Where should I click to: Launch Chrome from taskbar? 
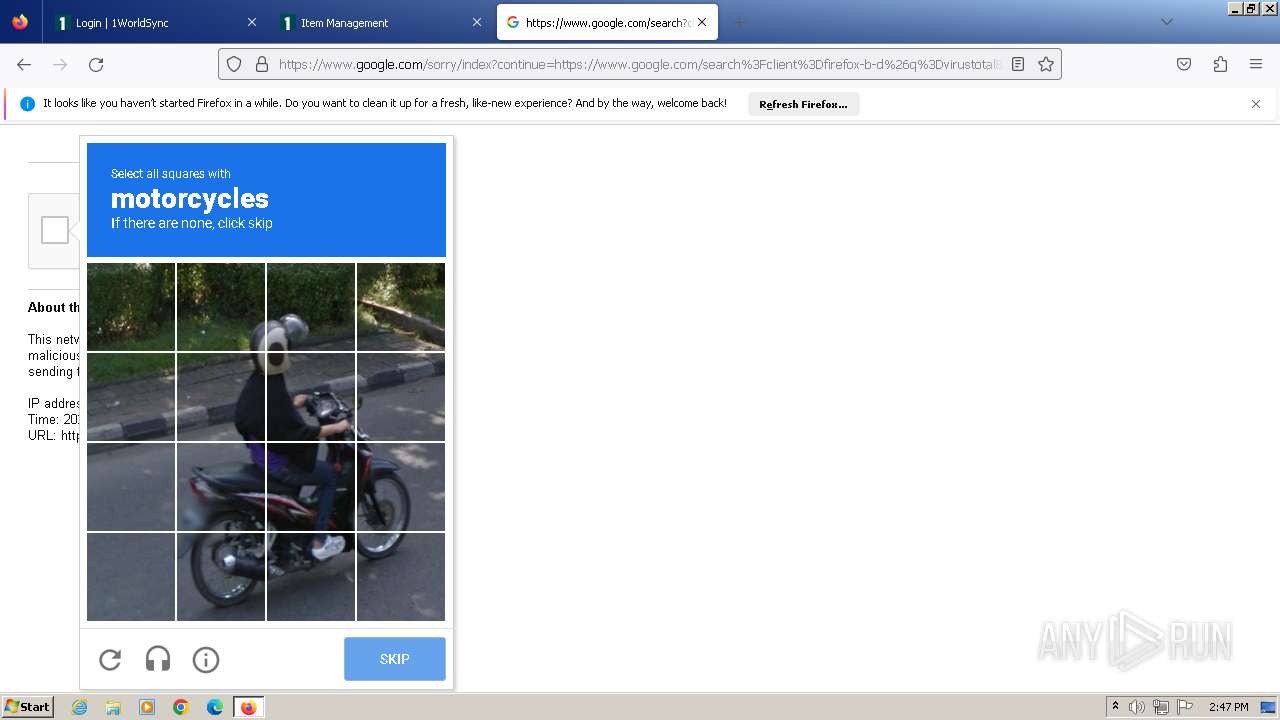(x=181, y=707)
